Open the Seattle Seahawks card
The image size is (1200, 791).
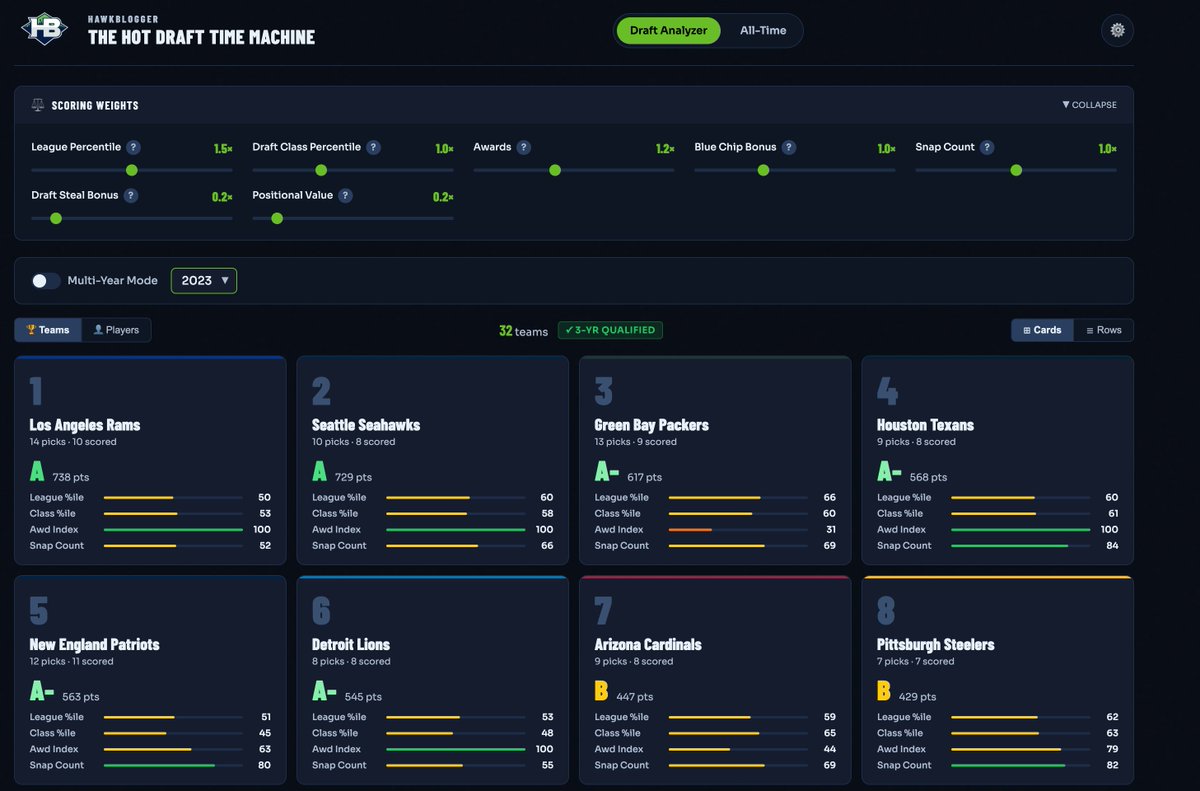coord(433,460)
